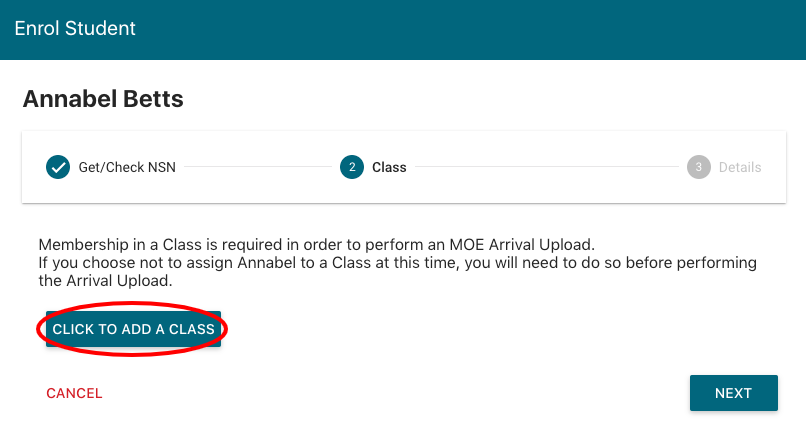Viewport: 806px width, 437px height.
Task: Click the Annabel Betts student name heading
Action: click(x=103, y=99)
